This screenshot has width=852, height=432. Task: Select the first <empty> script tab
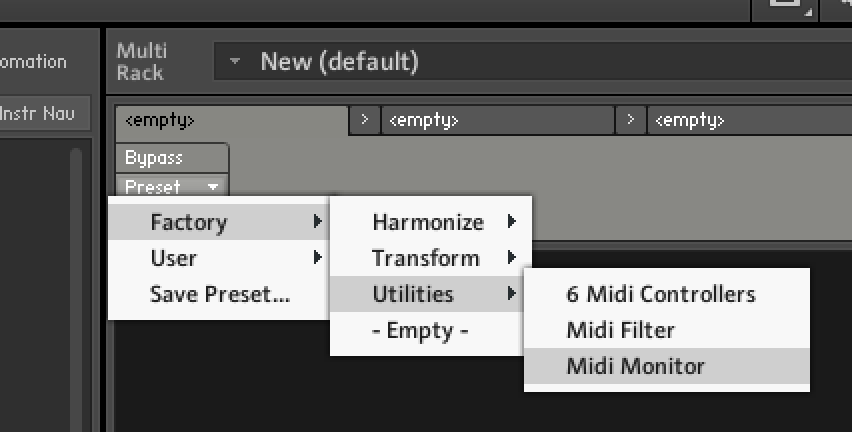(x=230, y=120)
